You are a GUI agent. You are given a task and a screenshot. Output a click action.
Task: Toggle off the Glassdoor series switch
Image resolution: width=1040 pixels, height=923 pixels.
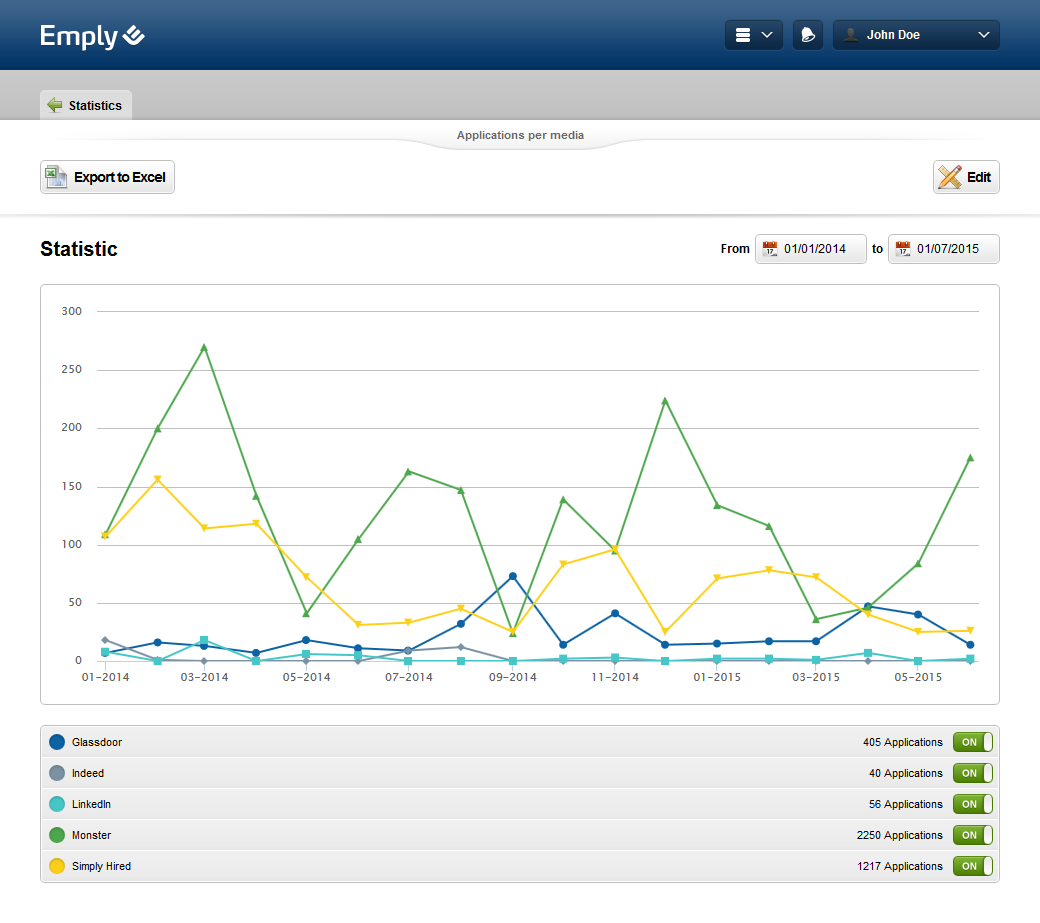coord(972,742)
